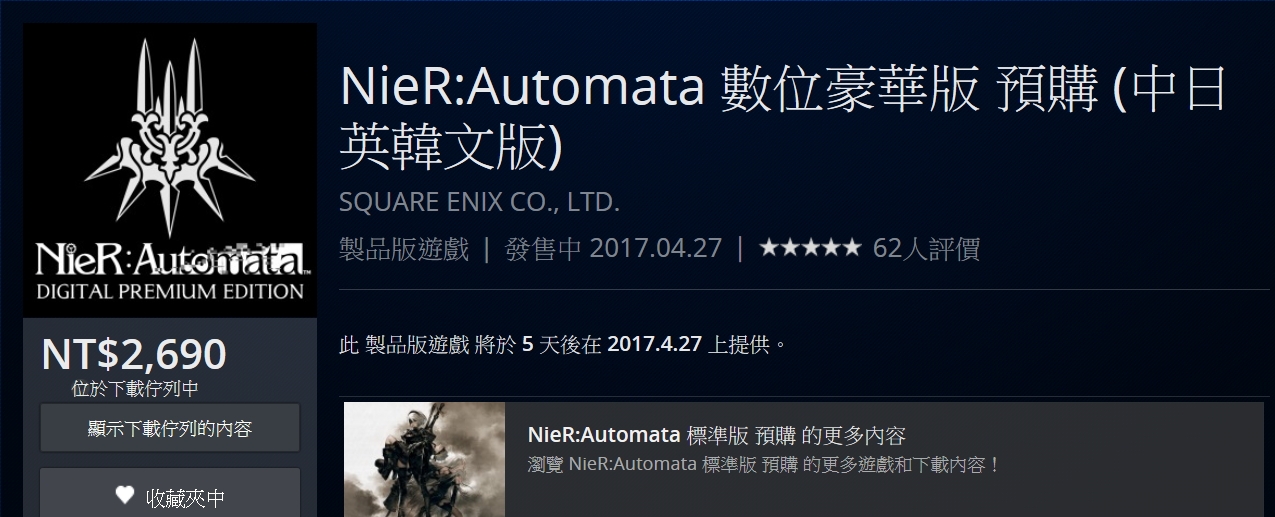Click the 製品版遊戲 category label under publisher
1275x517 pixels.
point(405,249)
